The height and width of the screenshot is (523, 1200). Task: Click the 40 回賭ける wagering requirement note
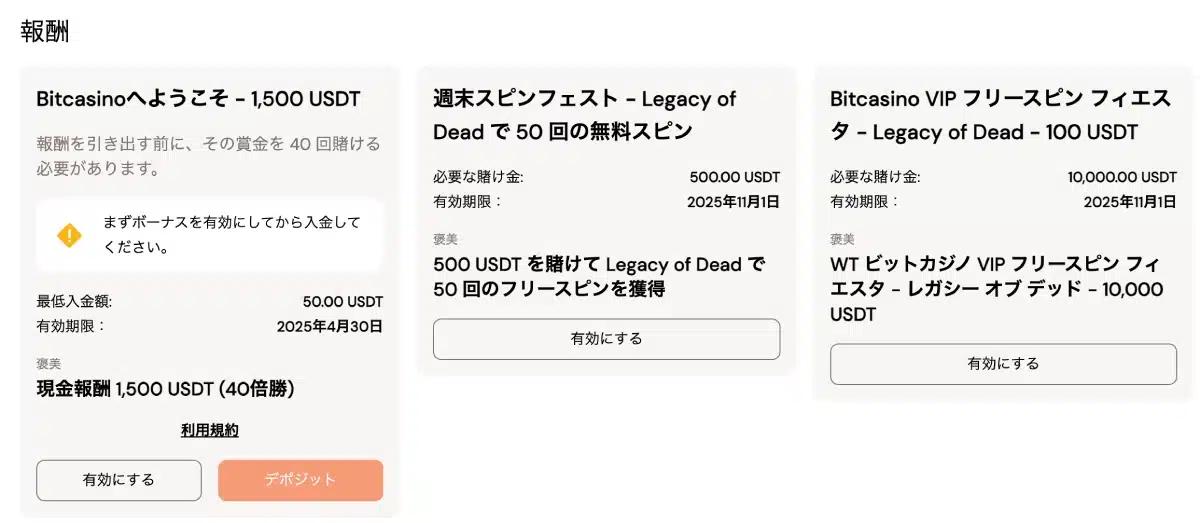pyautogui.click(x=208, y=156)
